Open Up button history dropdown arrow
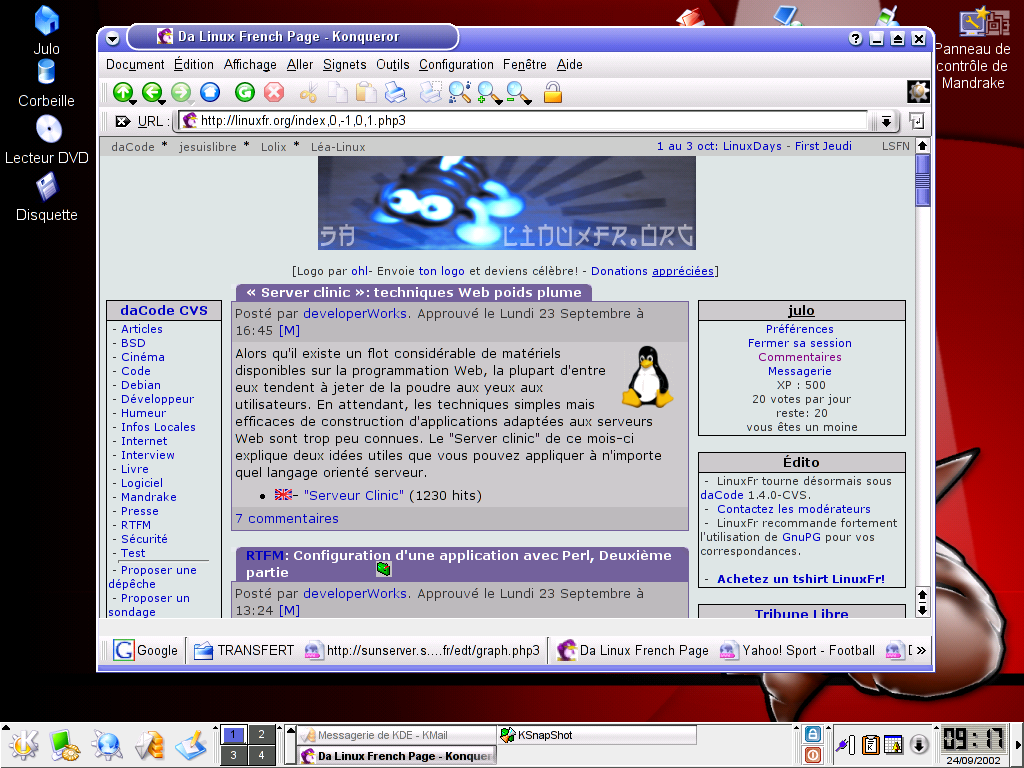Screen dimensions: 1024x768 [133, 103]
